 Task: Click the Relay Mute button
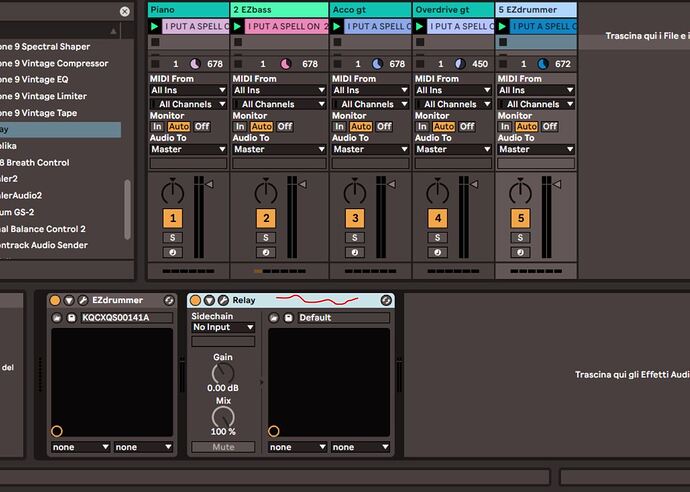tap(223, 447)
